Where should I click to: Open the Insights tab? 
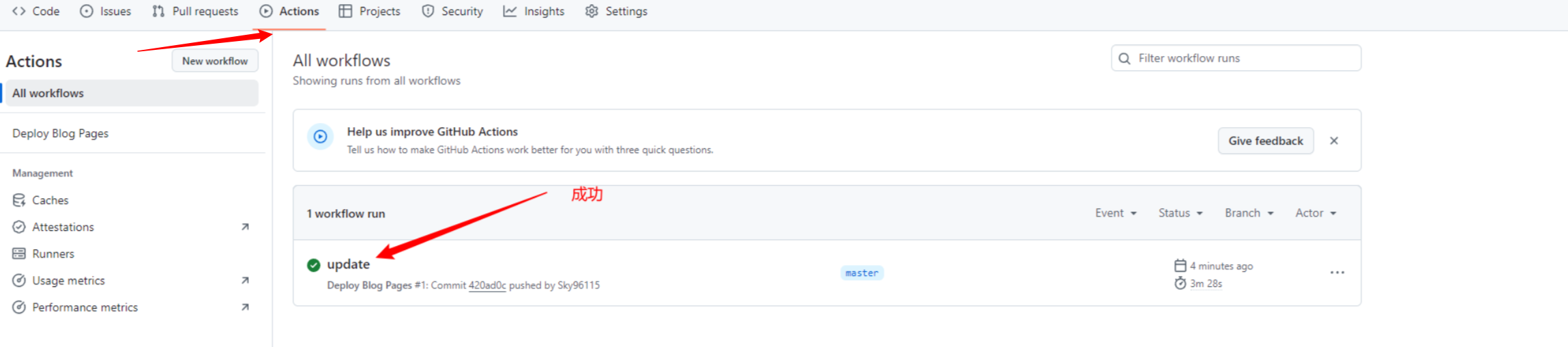click(534, 12)
